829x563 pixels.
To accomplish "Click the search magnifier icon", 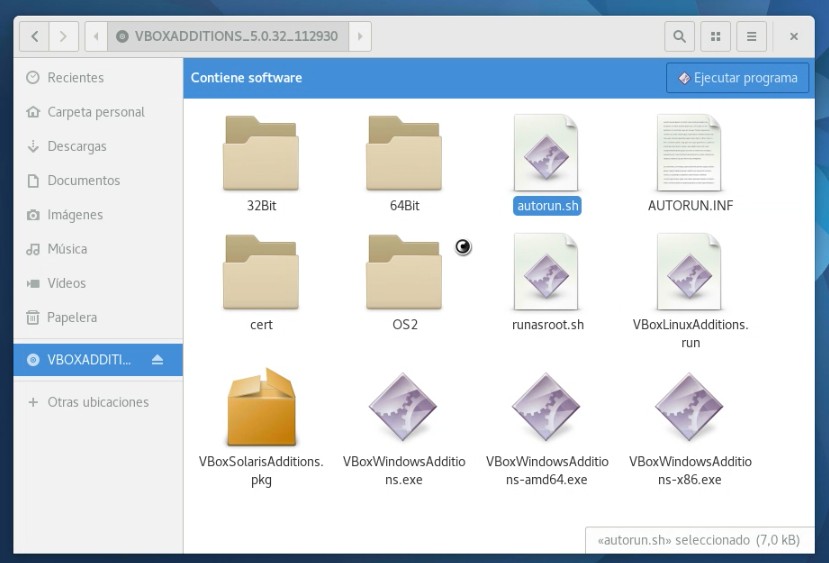I will pyautogui.click(x=680, y=37).
